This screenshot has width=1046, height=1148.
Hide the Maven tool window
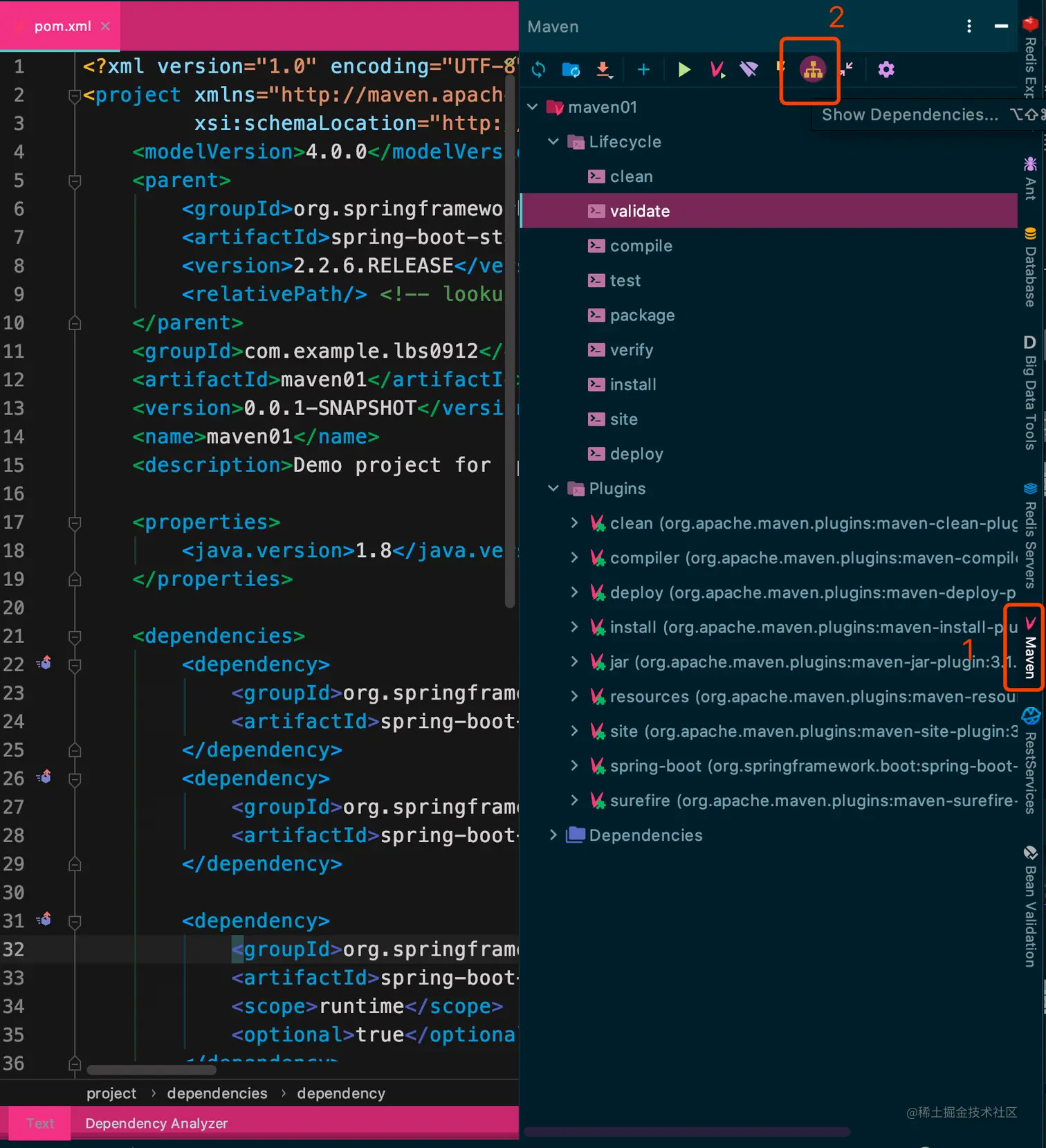tap(1001, 26)
